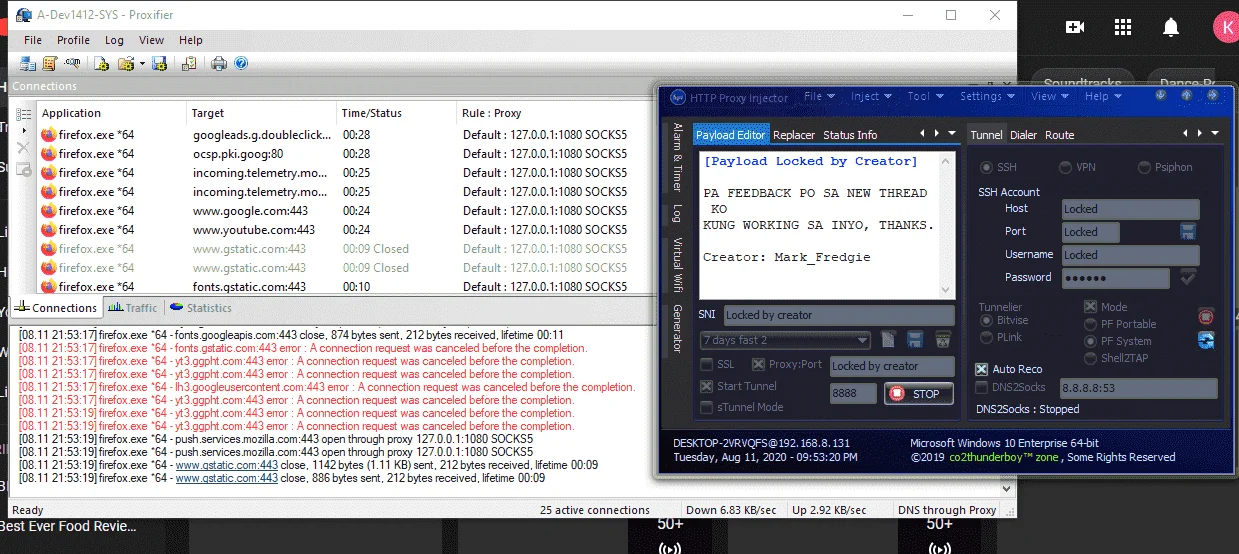Viewport: 1239px width, 554px height.
Task: Click the blue Help icon in Proxifier toolbar
Action: [241, 63]
